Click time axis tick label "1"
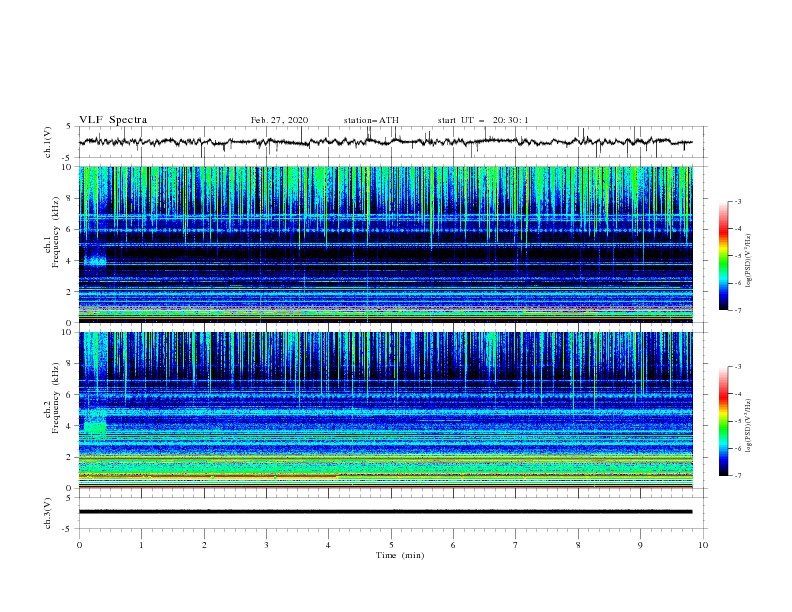 (x=141, y=545)
